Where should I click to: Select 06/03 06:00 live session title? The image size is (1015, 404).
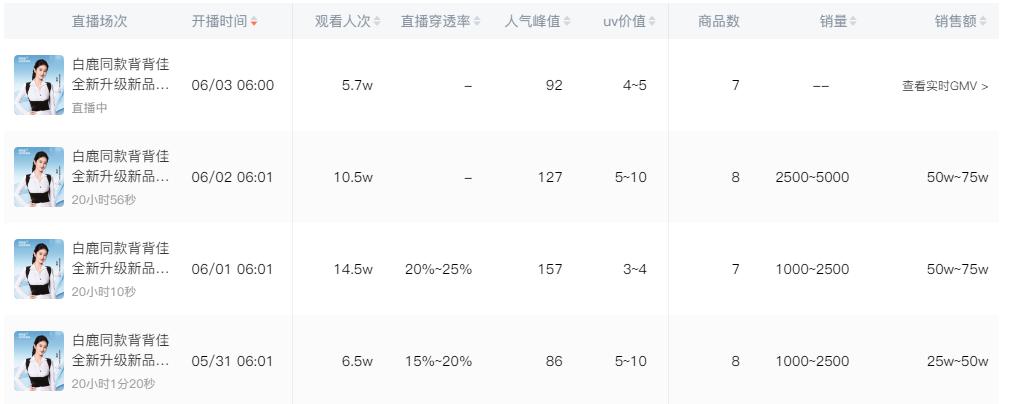pos(120,74)
